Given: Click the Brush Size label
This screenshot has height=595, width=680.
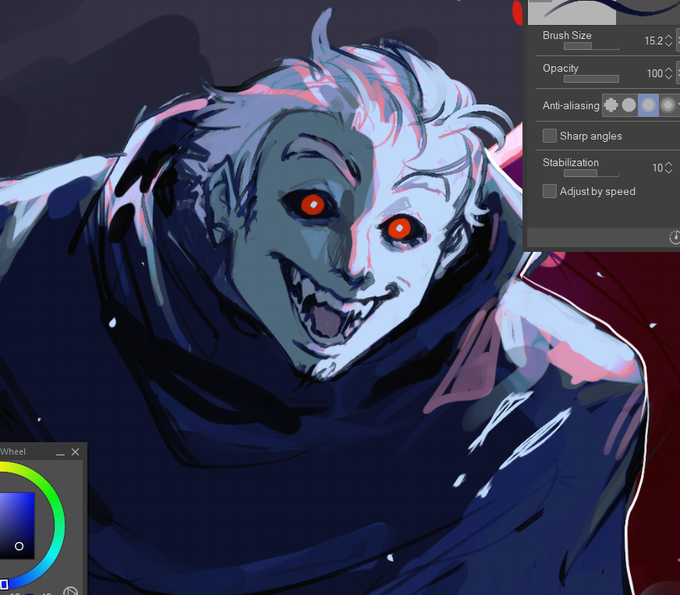Looking at the screenshot, I should 567,35.
